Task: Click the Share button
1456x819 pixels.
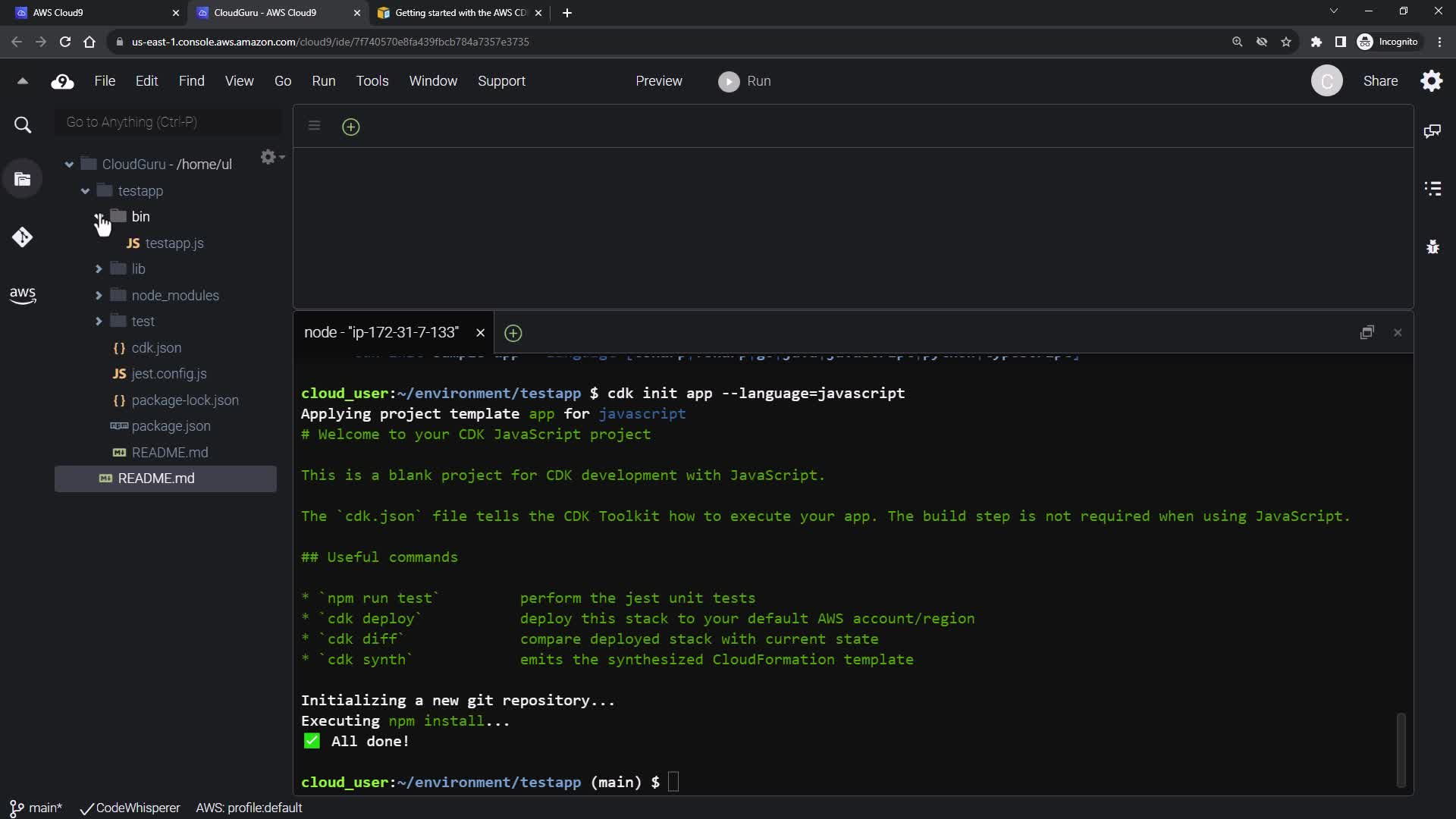Action: coord(1380,81)
